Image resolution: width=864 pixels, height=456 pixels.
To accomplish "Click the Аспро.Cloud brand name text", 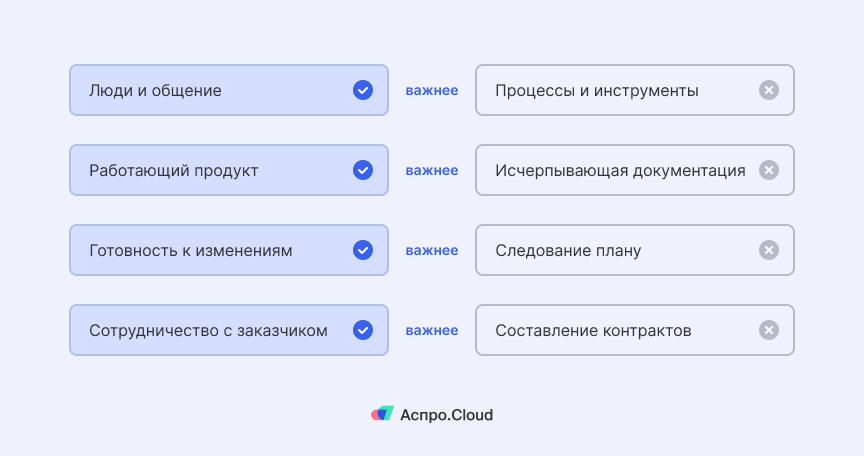I will coord(446,415).
